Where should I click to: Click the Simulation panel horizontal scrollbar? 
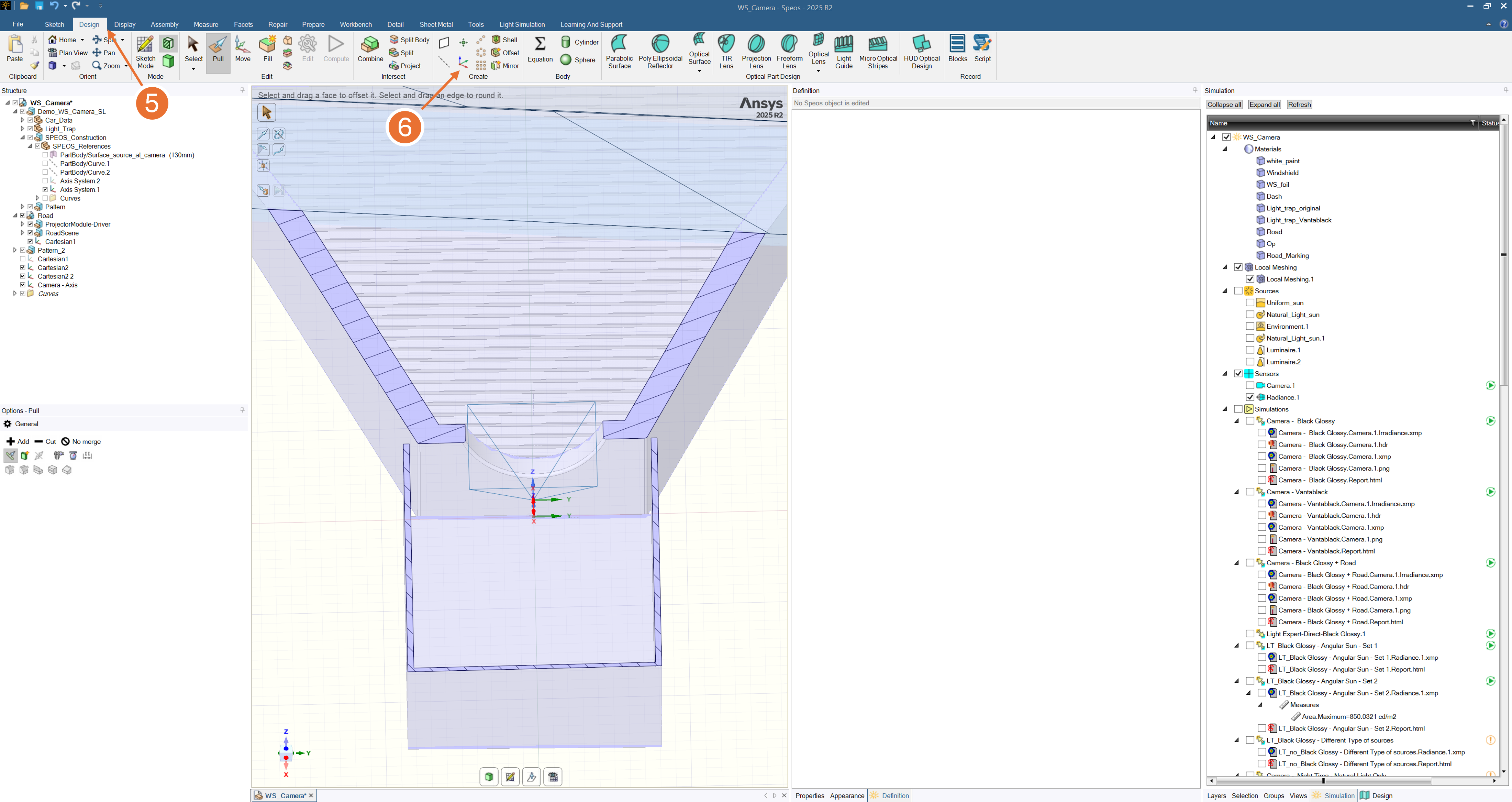click(x=1324, y=781)
